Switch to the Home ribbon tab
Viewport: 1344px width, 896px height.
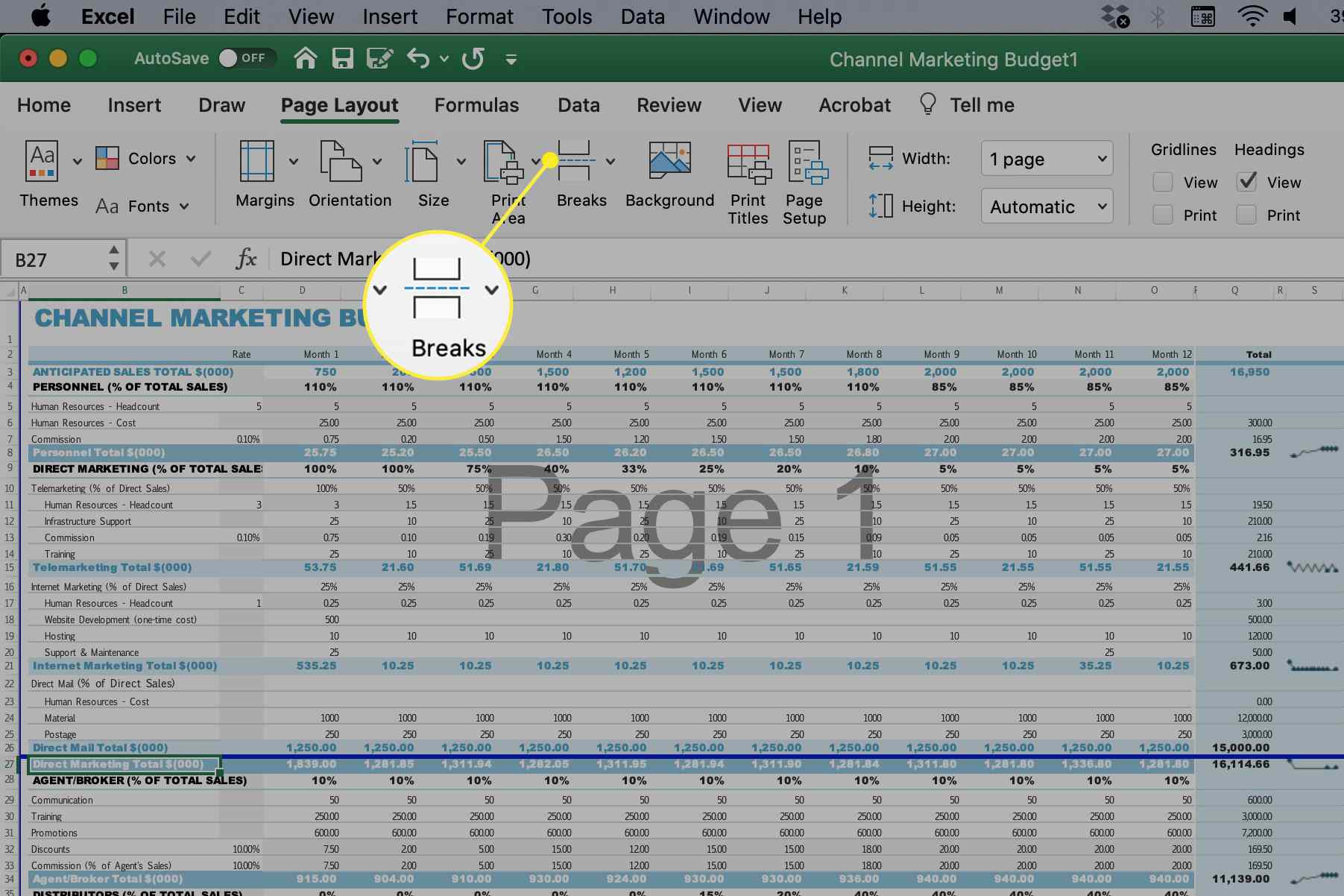point(44,105)
